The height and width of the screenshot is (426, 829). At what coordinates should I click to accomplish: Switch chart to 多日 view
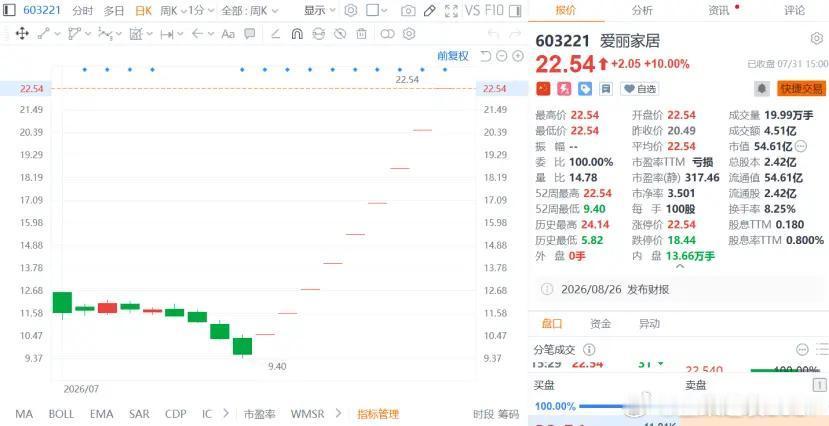point(114,11)
